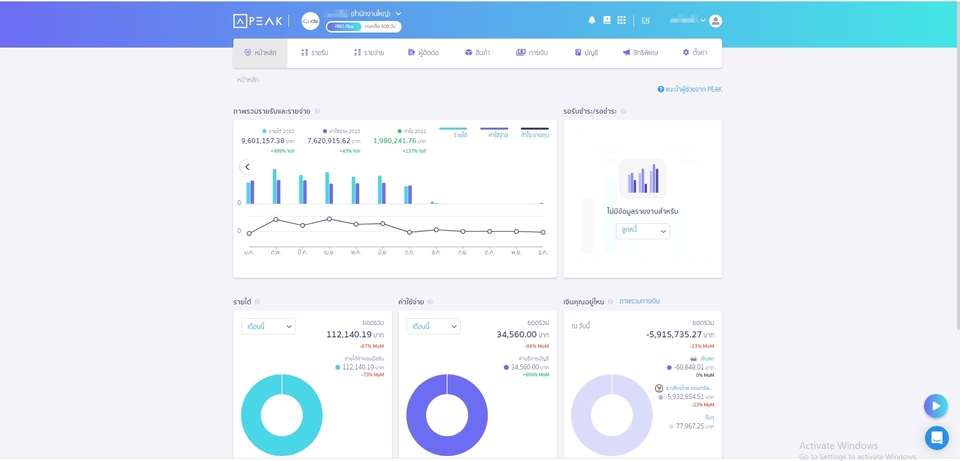The height and width of the screenshot is (461, 960).
Task: Click the iCode company logo circle
Action: [310, 21]
